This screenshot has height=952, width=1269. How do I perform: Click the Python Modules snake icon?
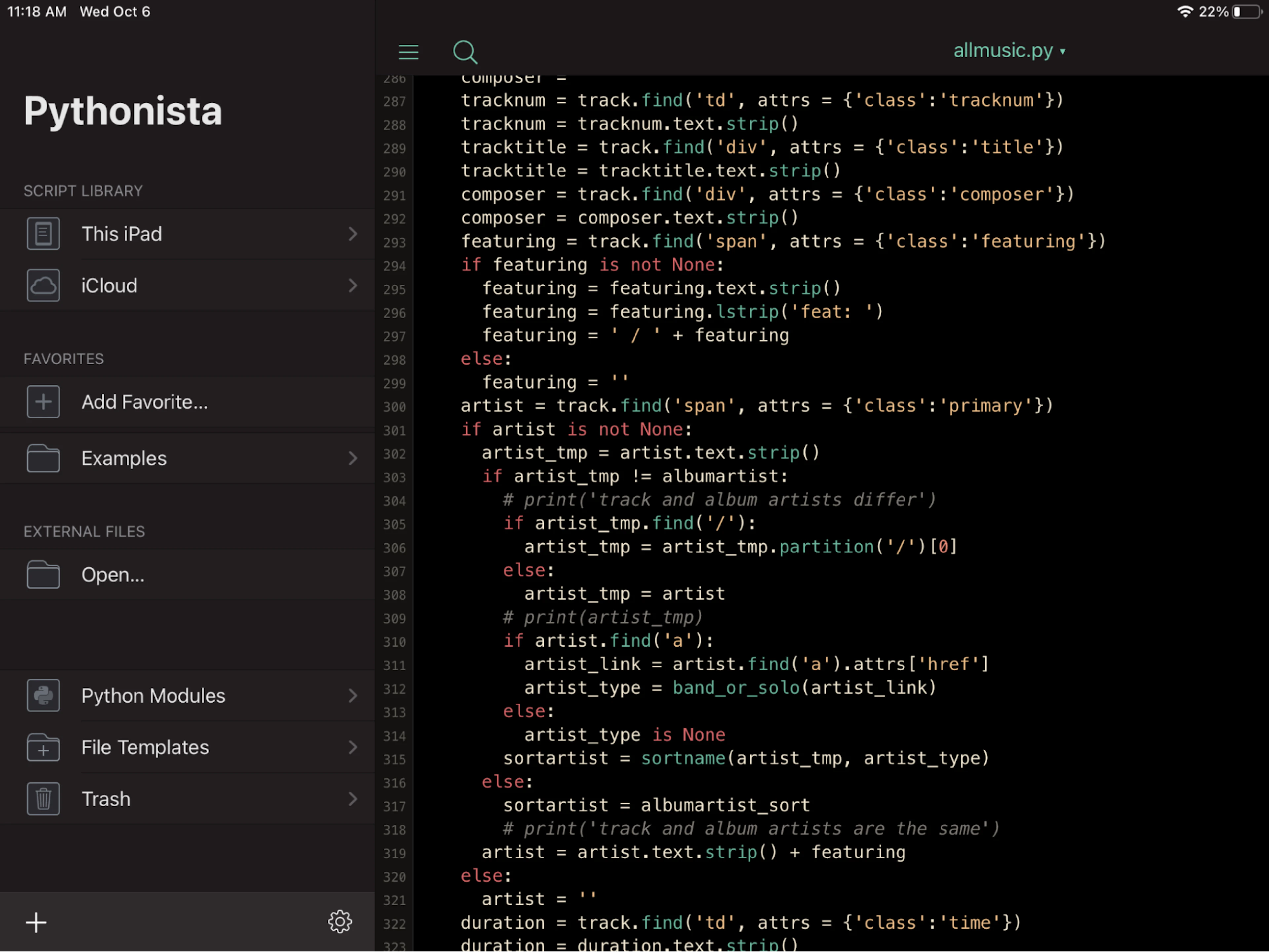coord(43,696)
